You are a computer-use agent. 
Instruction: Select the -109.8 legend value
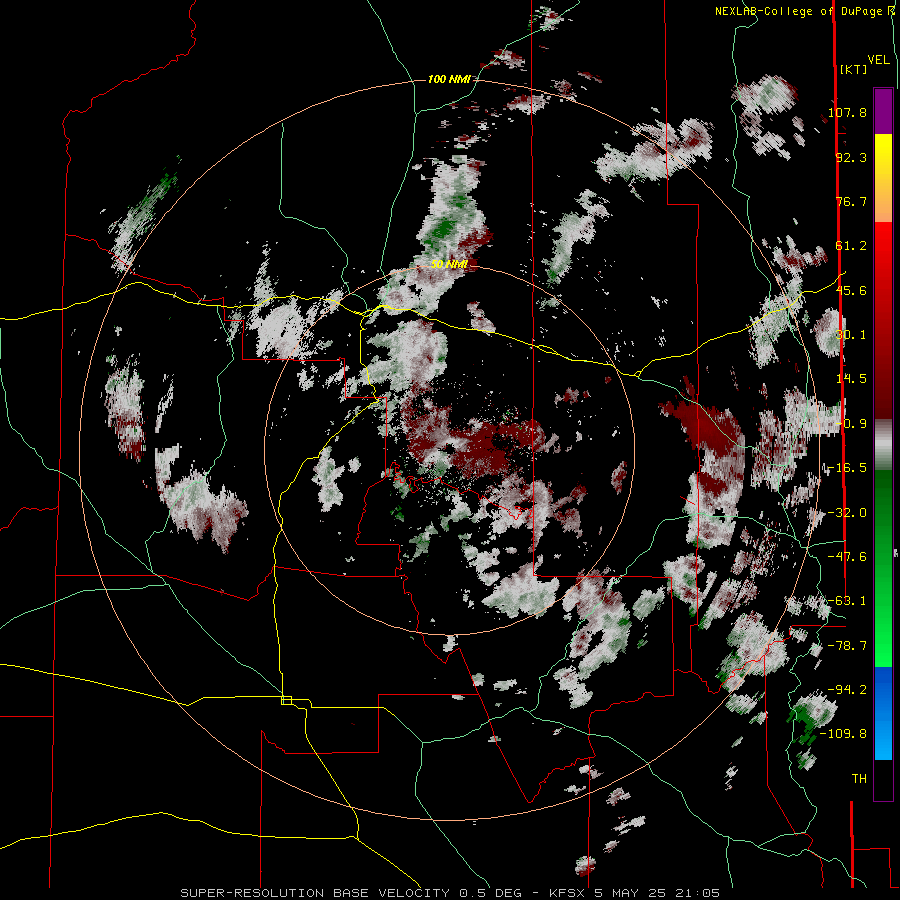tap(844, 734)
